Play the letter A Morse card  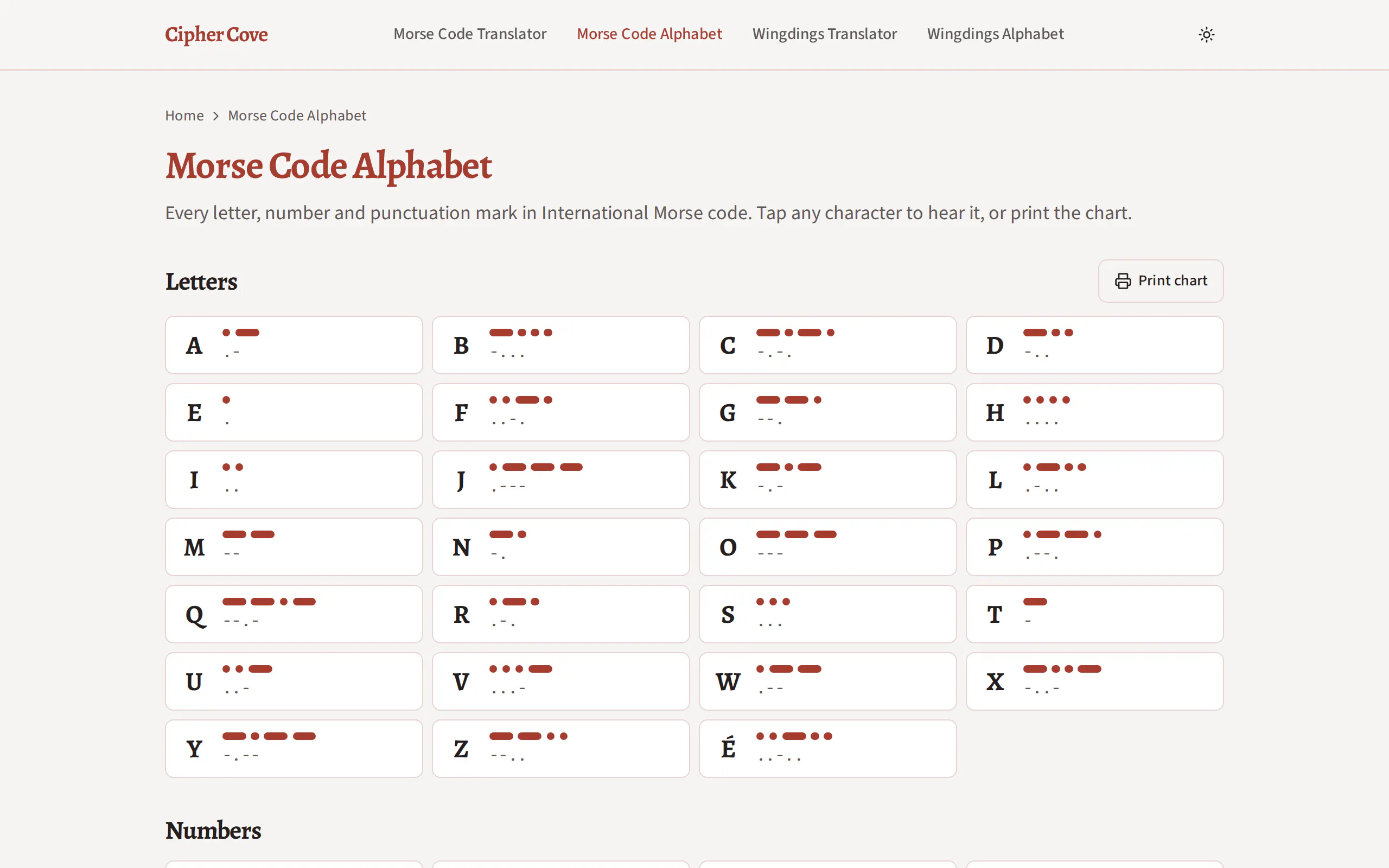[294, 345]
